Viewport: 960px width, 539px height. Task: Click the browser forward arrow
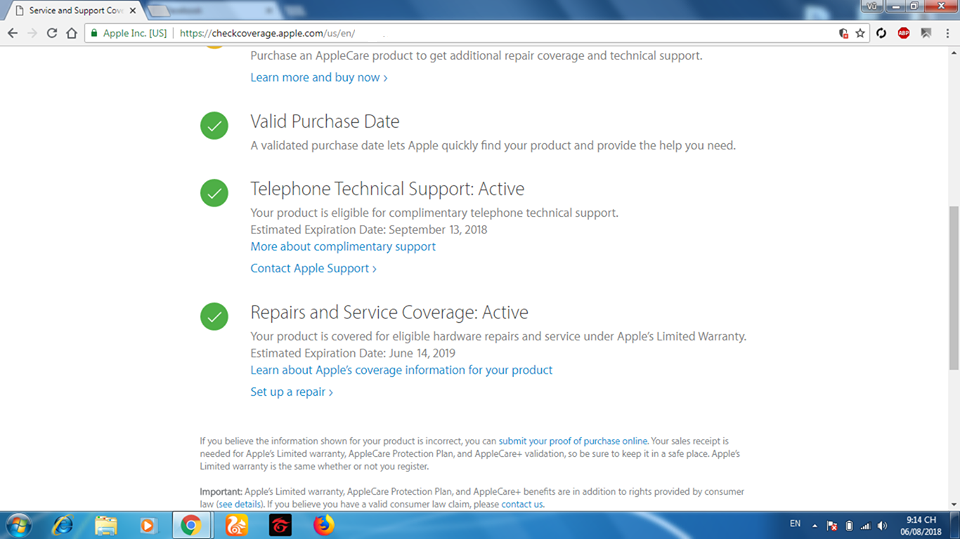[x=32, y=33]
